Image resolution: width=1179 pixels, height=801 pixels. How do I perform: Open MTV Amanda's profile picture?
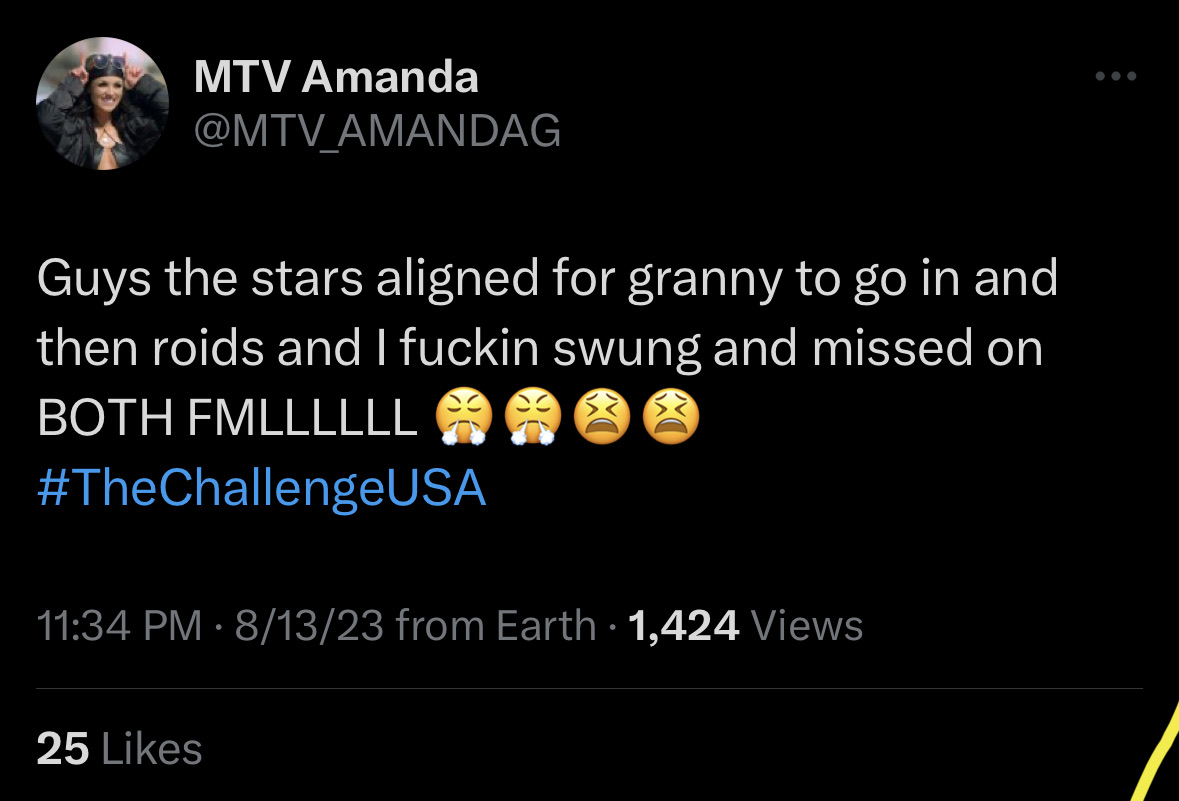[x=102, y=103]
